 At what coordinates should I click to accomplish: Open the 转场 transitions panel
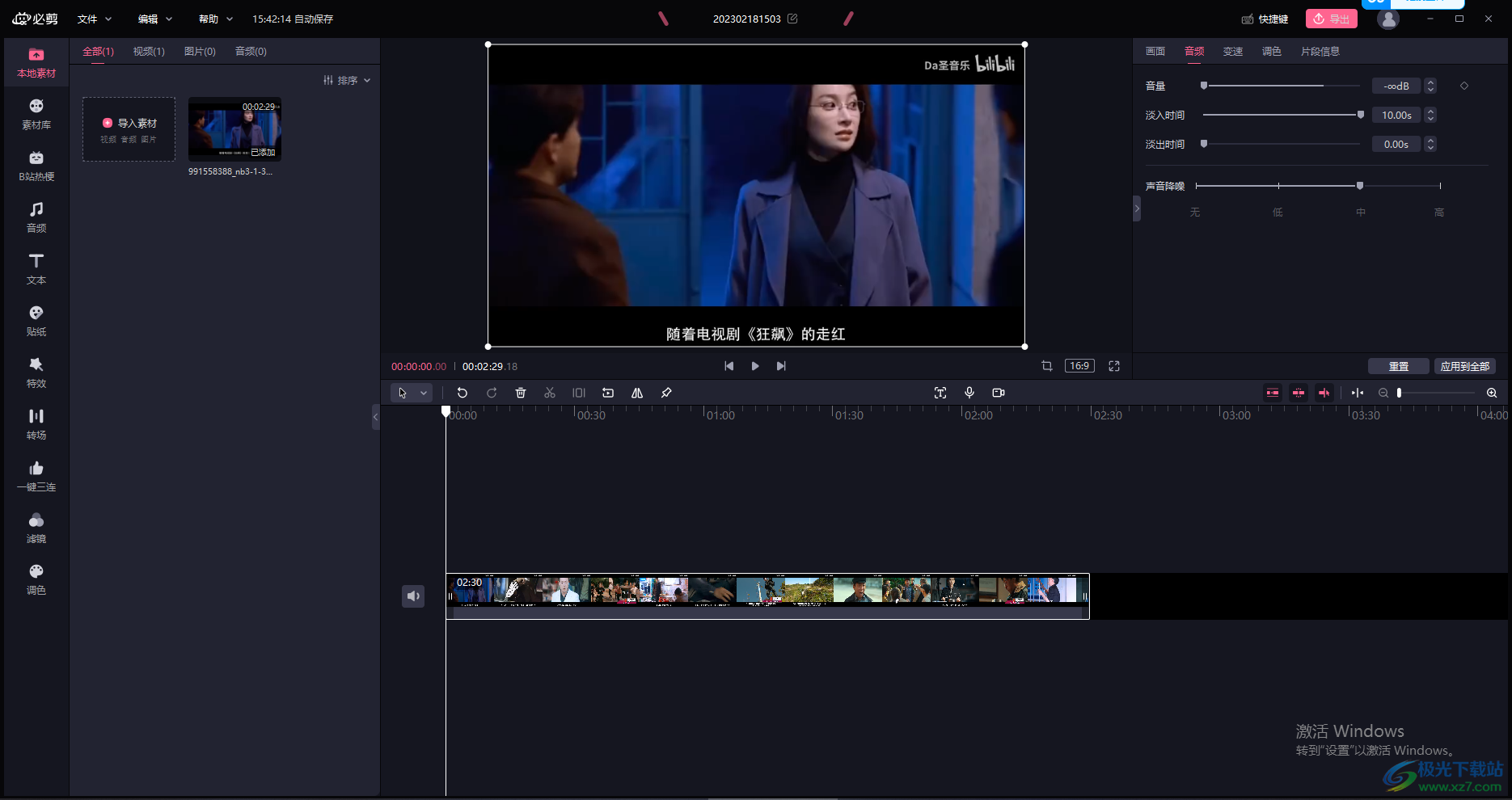pyautogui.click(x=36, y=425)
